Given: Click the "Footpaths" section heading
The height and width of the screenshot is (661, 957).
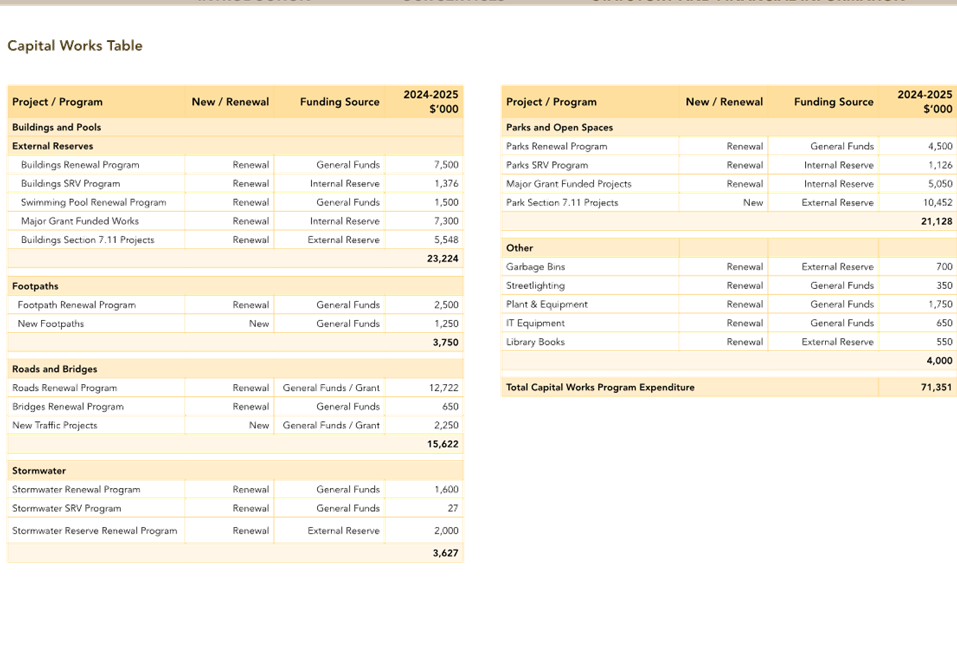Looking at the screenshot, I should point(35,286).
